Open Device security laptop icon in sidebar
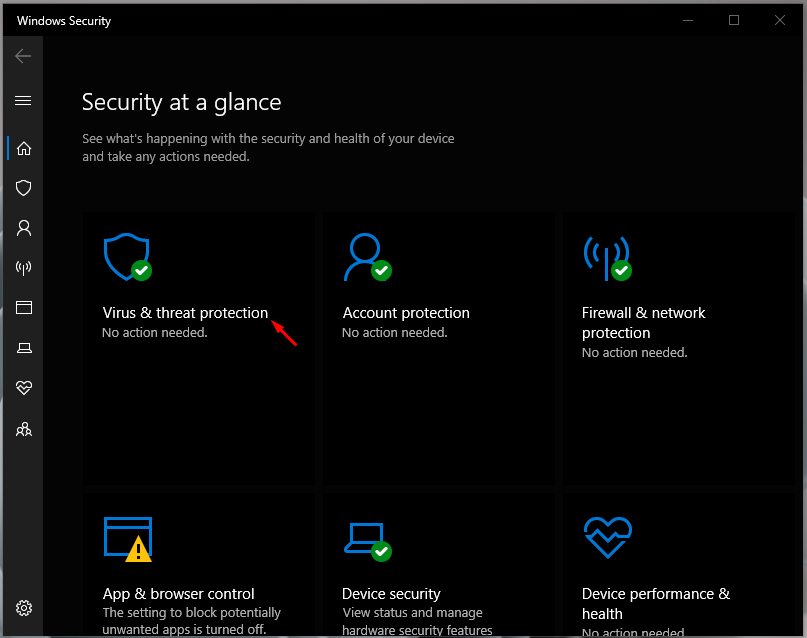This screenshot has width=807, height=638. click(24, 348)
